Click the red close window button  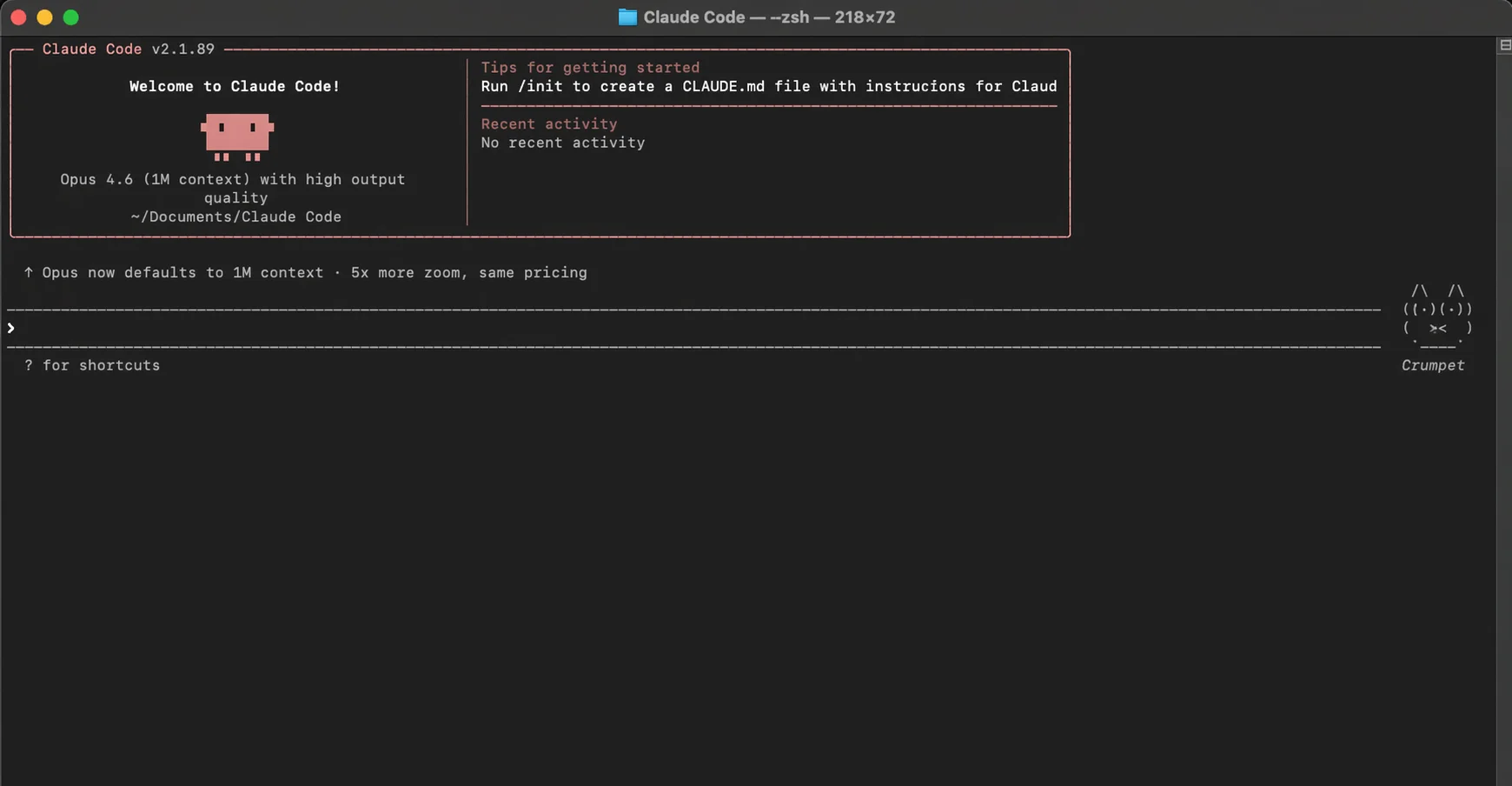coord(18,17)
